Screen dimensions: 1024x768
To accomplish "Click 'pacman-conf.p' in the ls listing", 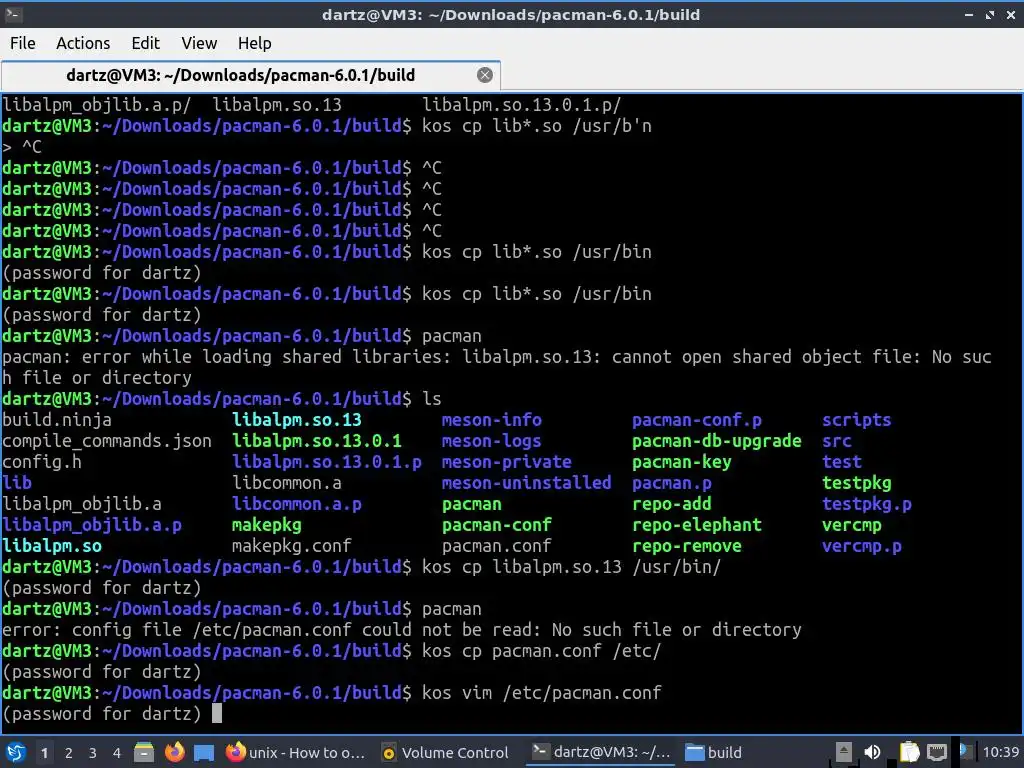I will click(x=697, y=420).
